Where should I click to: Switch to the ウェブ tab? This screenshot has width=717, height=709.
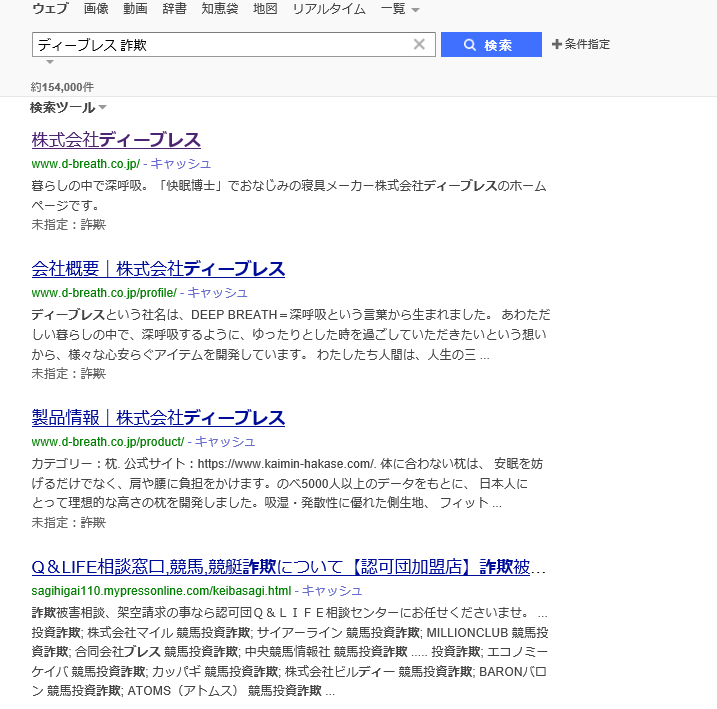pyautogui.click(x=51, y=9)
